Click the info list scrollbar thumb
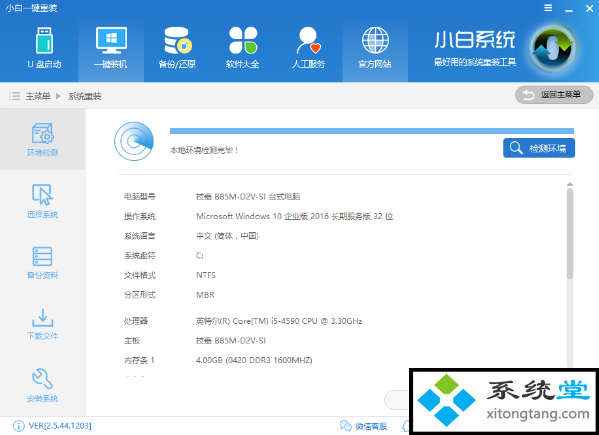Image resolution: width=599 pixels, height=435 pixels. pyautogui.click(x=570, y=234)
